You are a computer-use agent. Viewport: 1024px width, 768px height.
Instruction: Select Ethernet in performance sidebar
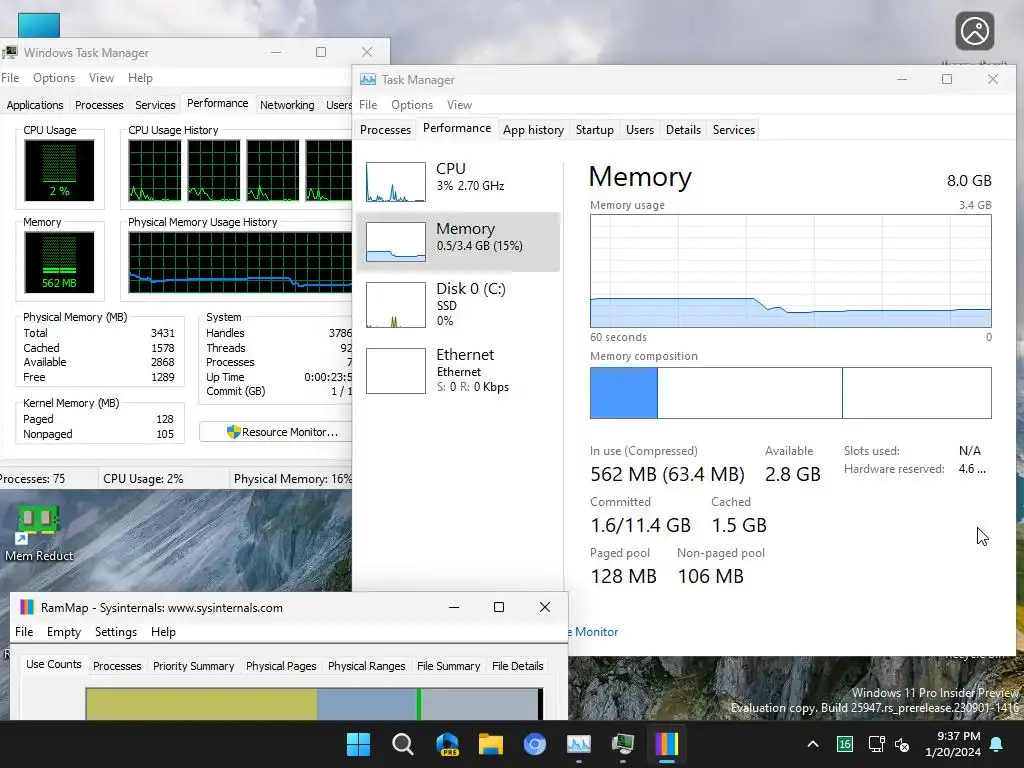pyautogui.click(x=458, y=370)
